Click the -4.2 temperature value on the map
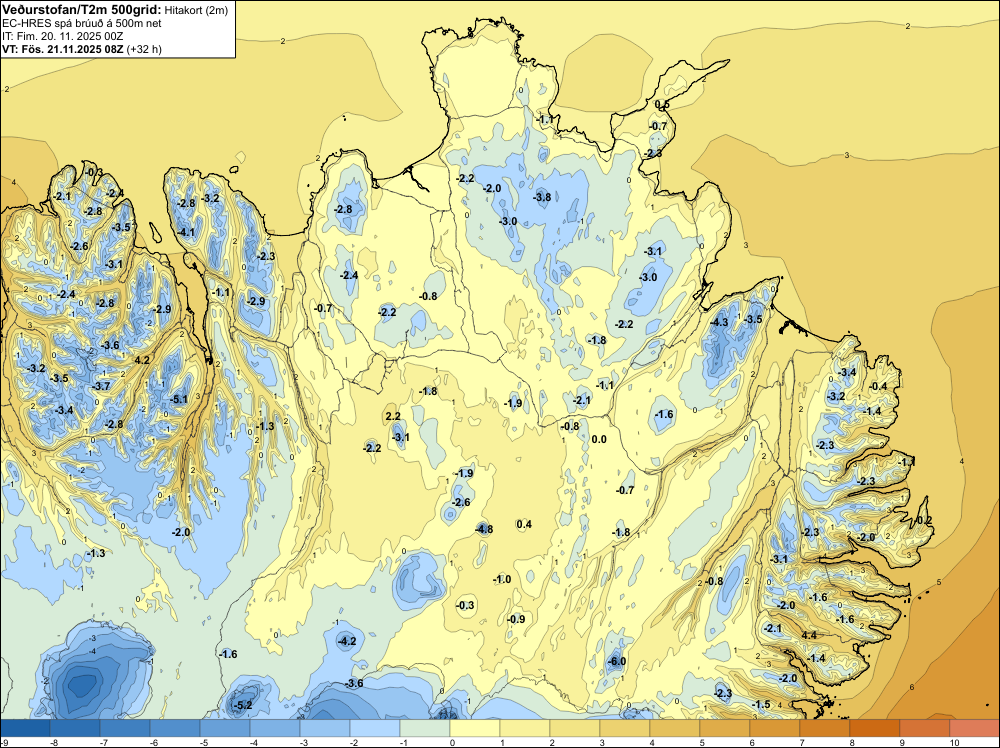Viewport: 1000px width, 748px height. [346, 641]
